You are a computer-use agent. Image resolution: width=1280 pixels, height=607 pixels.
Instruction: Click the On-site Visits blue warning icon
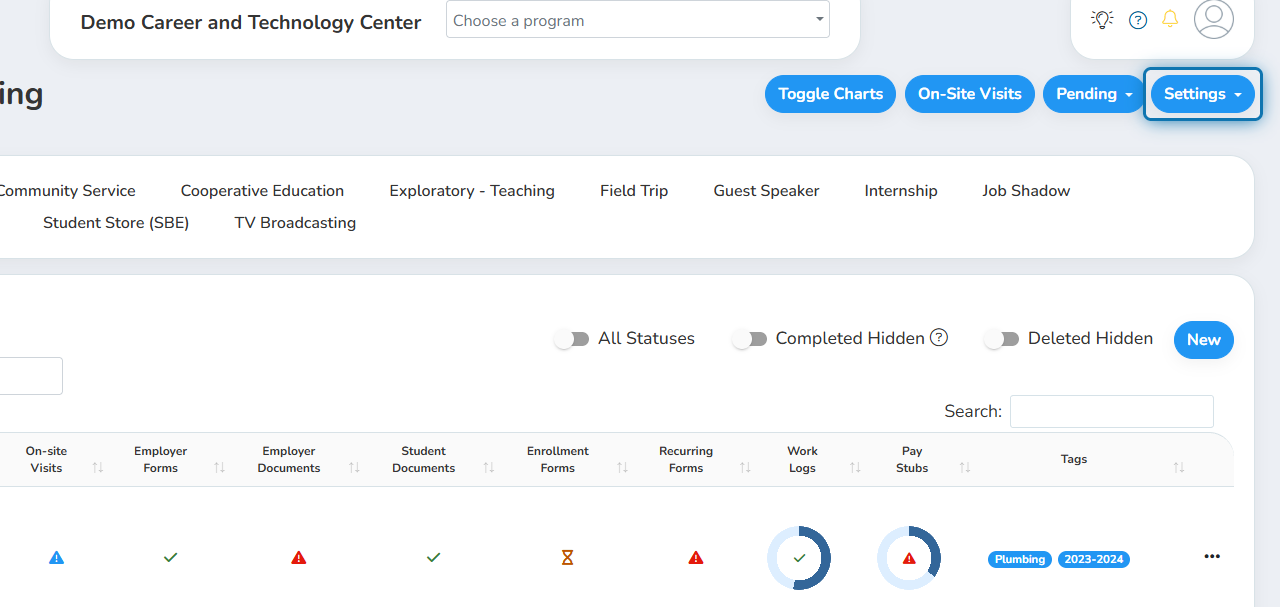[56, 558]
